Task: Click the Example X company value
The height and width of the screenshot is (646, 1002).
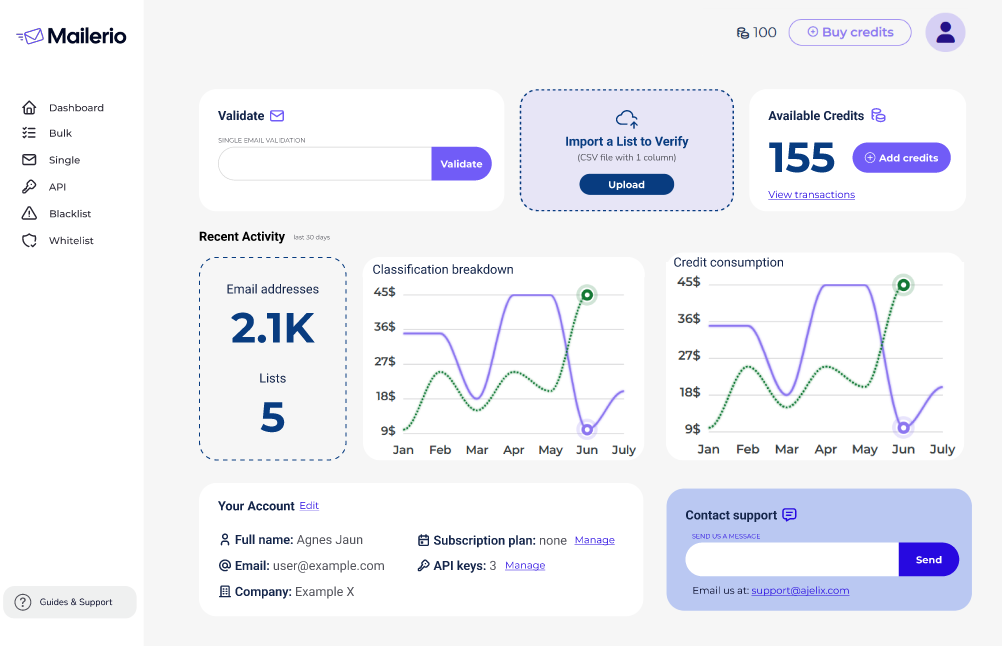Action: click(x=325, y=592)
